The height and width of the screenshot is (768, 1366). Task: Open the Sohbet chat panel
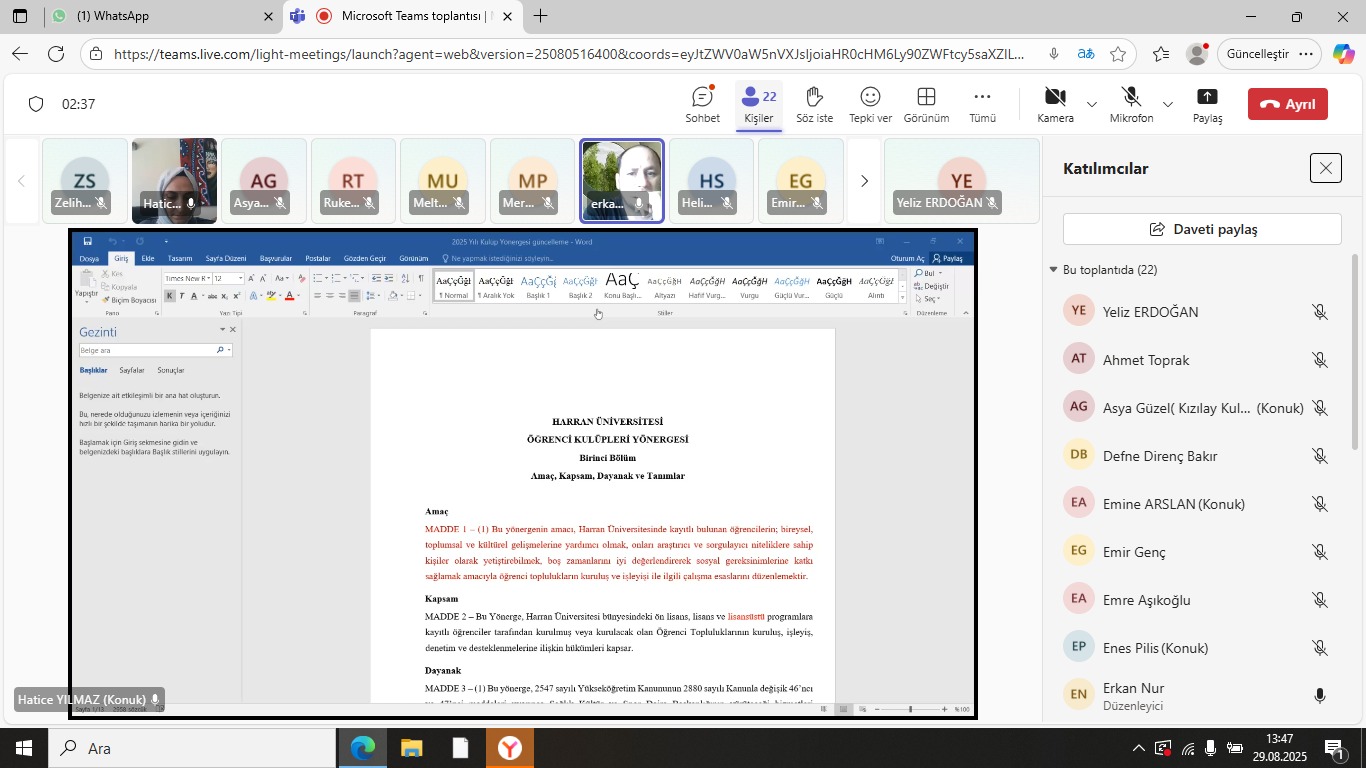tap(702, 104)
